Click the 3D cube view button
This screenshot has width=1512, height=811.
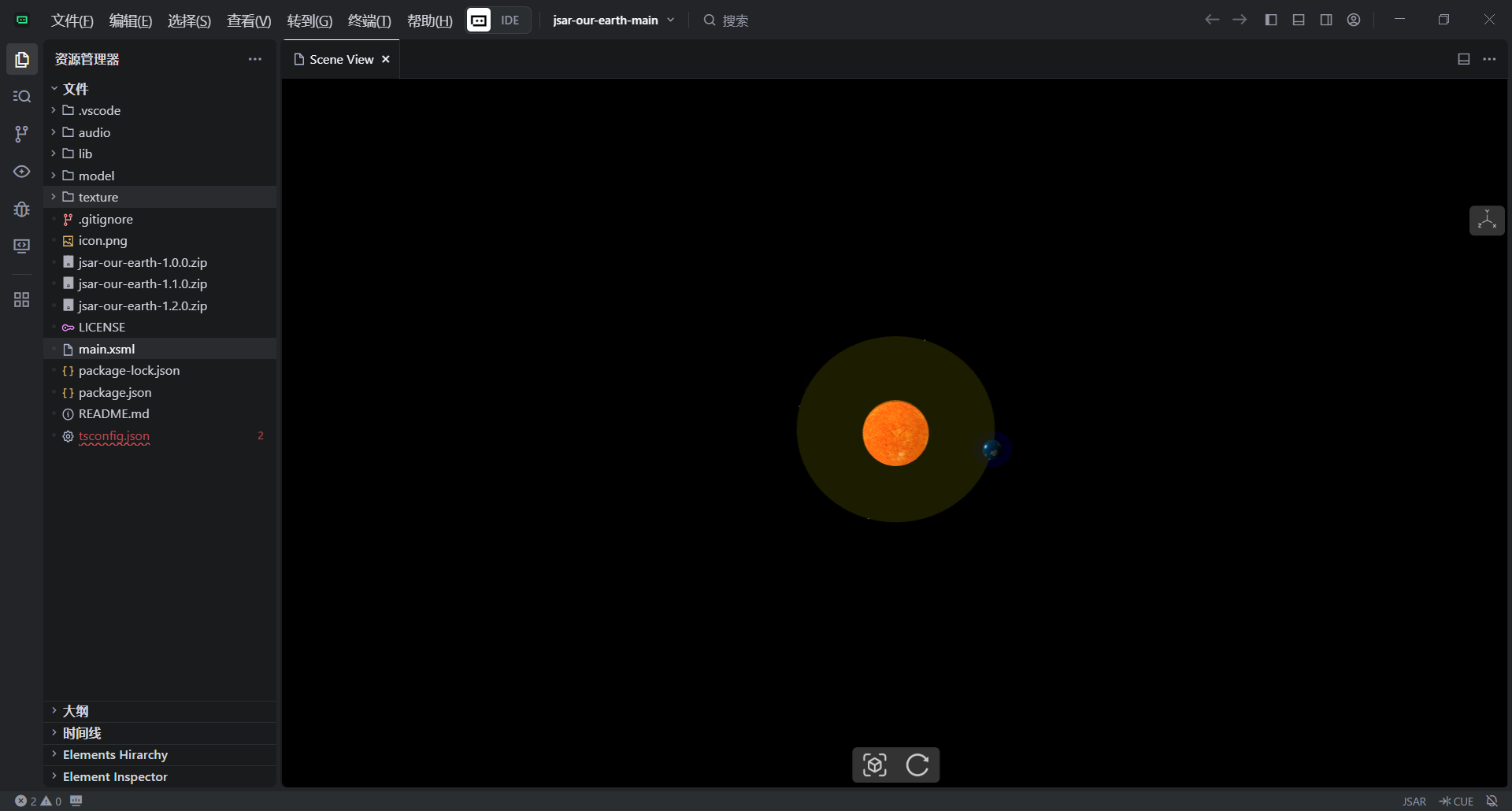pyautogui.click(x=874, y=765)
